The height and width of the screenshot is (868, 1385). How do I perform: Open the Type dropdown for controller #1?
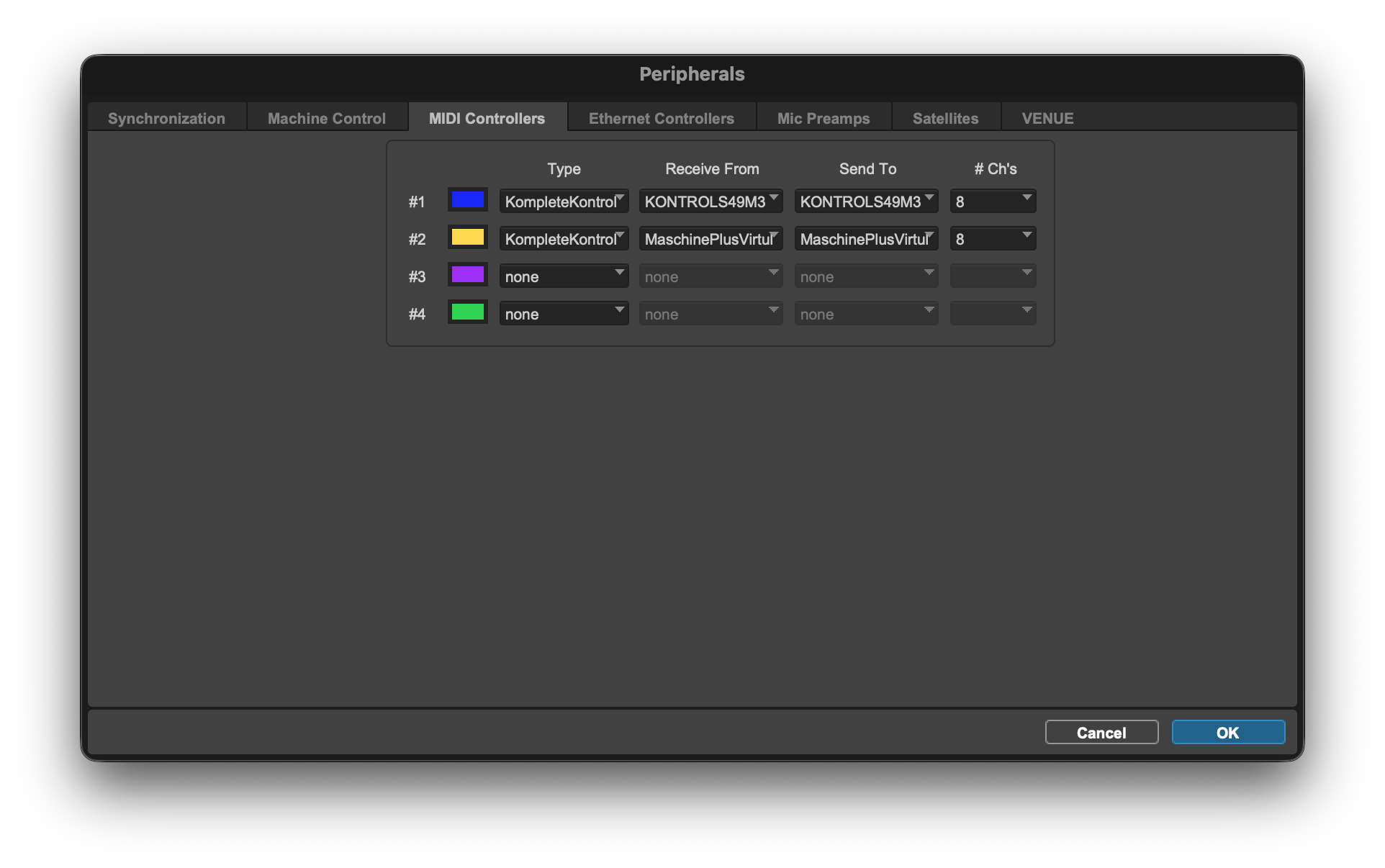point(564,202)
